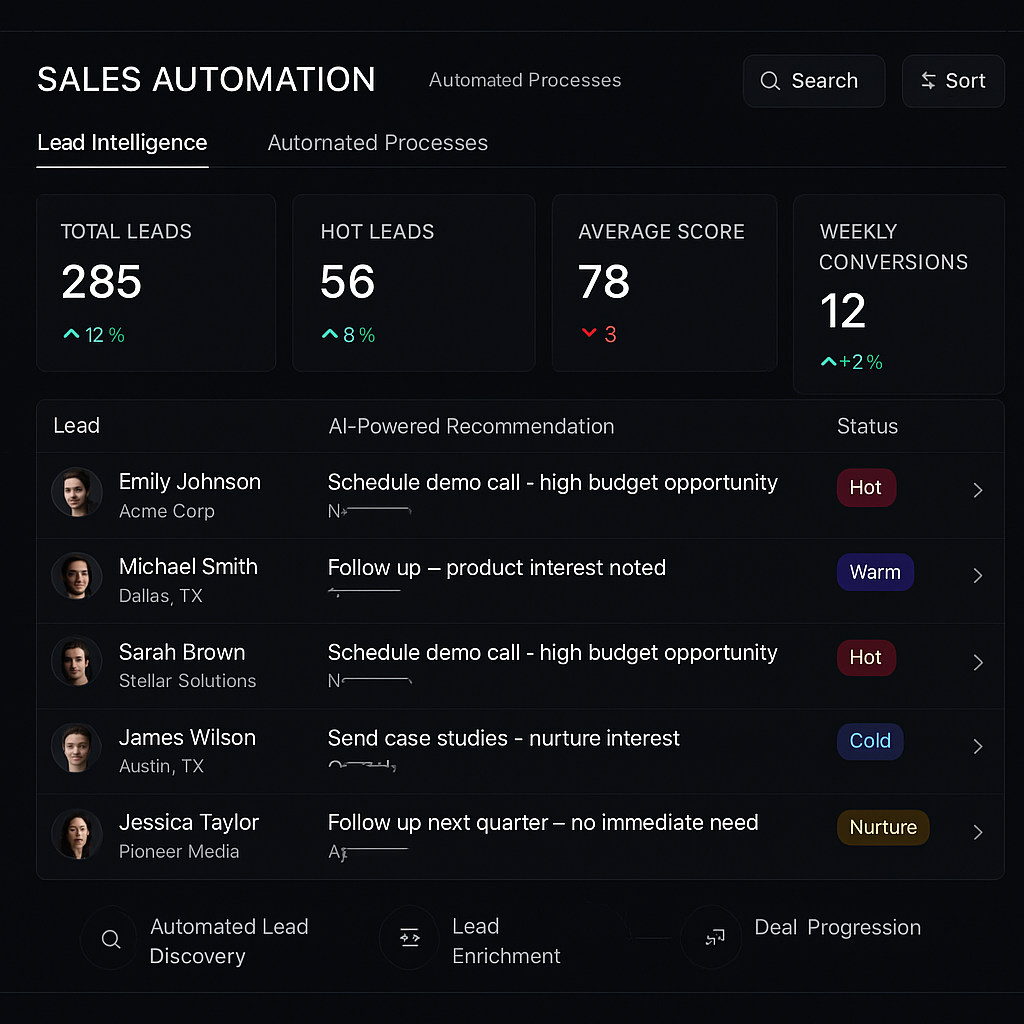Viewport: 1024px width, 1024px height.
Task: Click the Deal Progression icon
Action: (x=712, y=938)
